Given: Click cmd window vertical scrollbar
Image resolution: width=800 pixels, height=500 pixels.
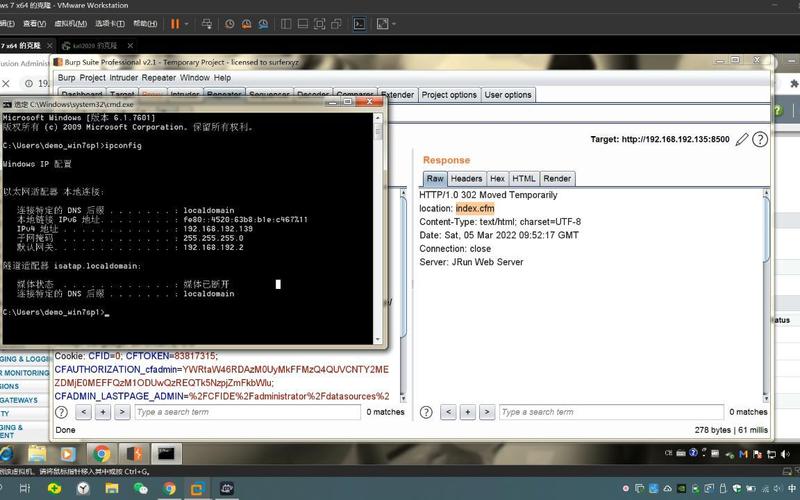Looking at the screenshot, I should [378, 228].
